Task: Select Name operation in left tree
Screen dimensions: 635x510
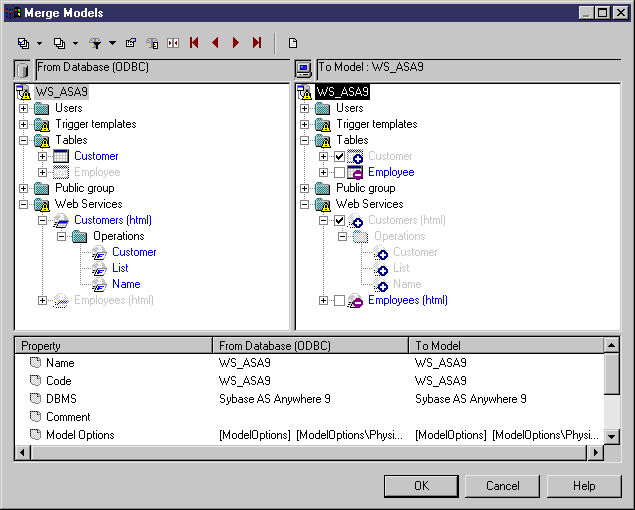Action: coord(126,284)
